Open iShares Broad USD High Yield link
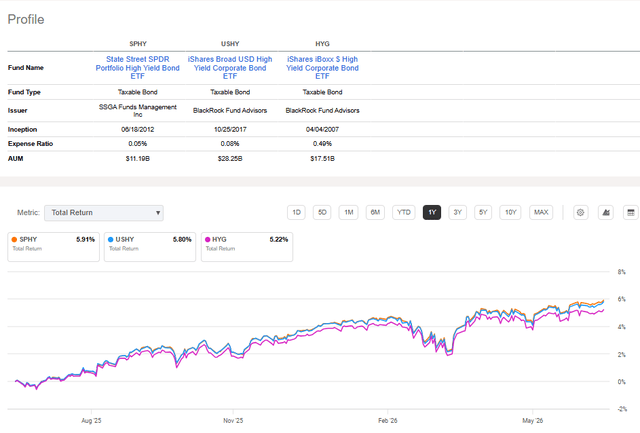The width and height of the screenshot is (640, 433). pos(230,68)
